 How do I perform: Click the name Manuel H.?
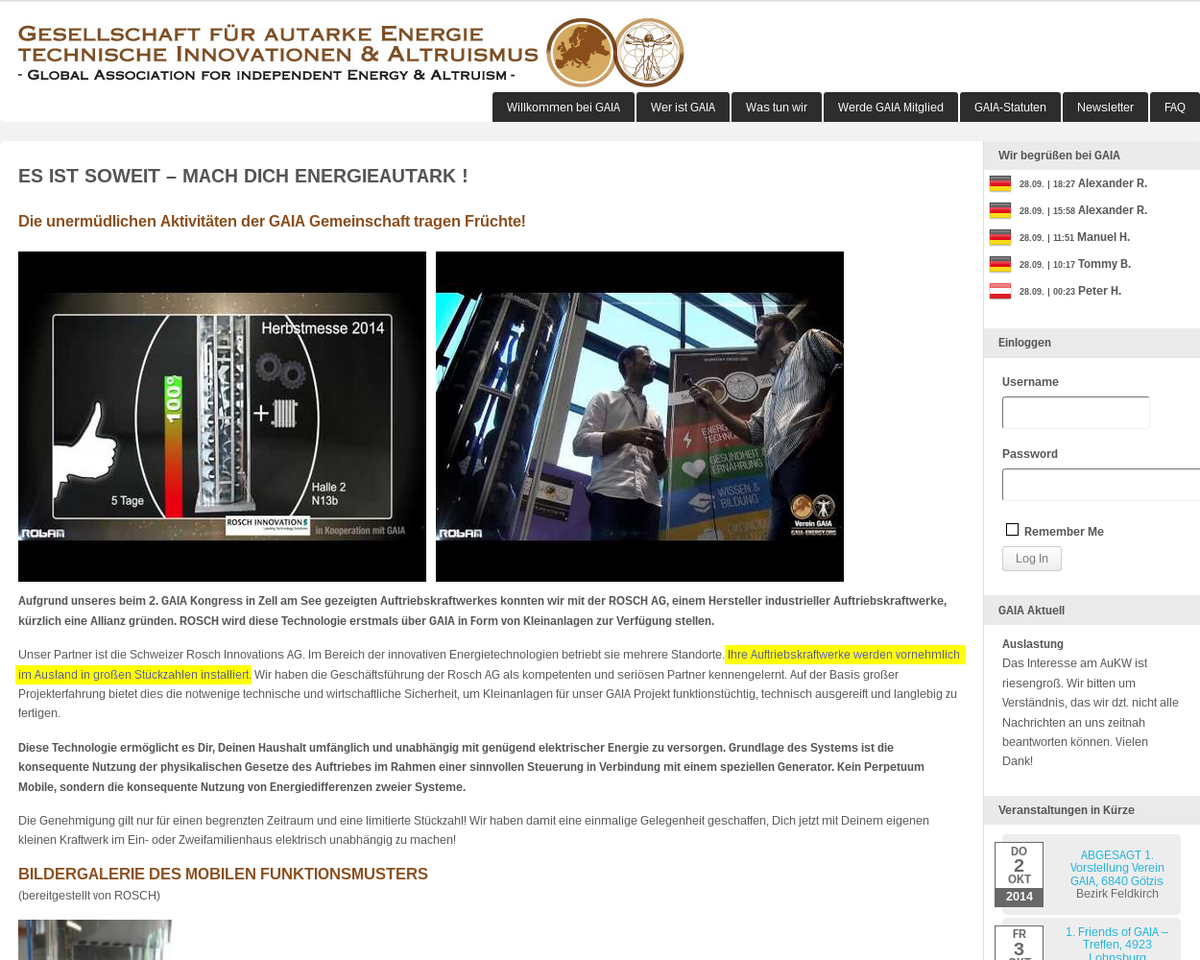pos(1103,238)
